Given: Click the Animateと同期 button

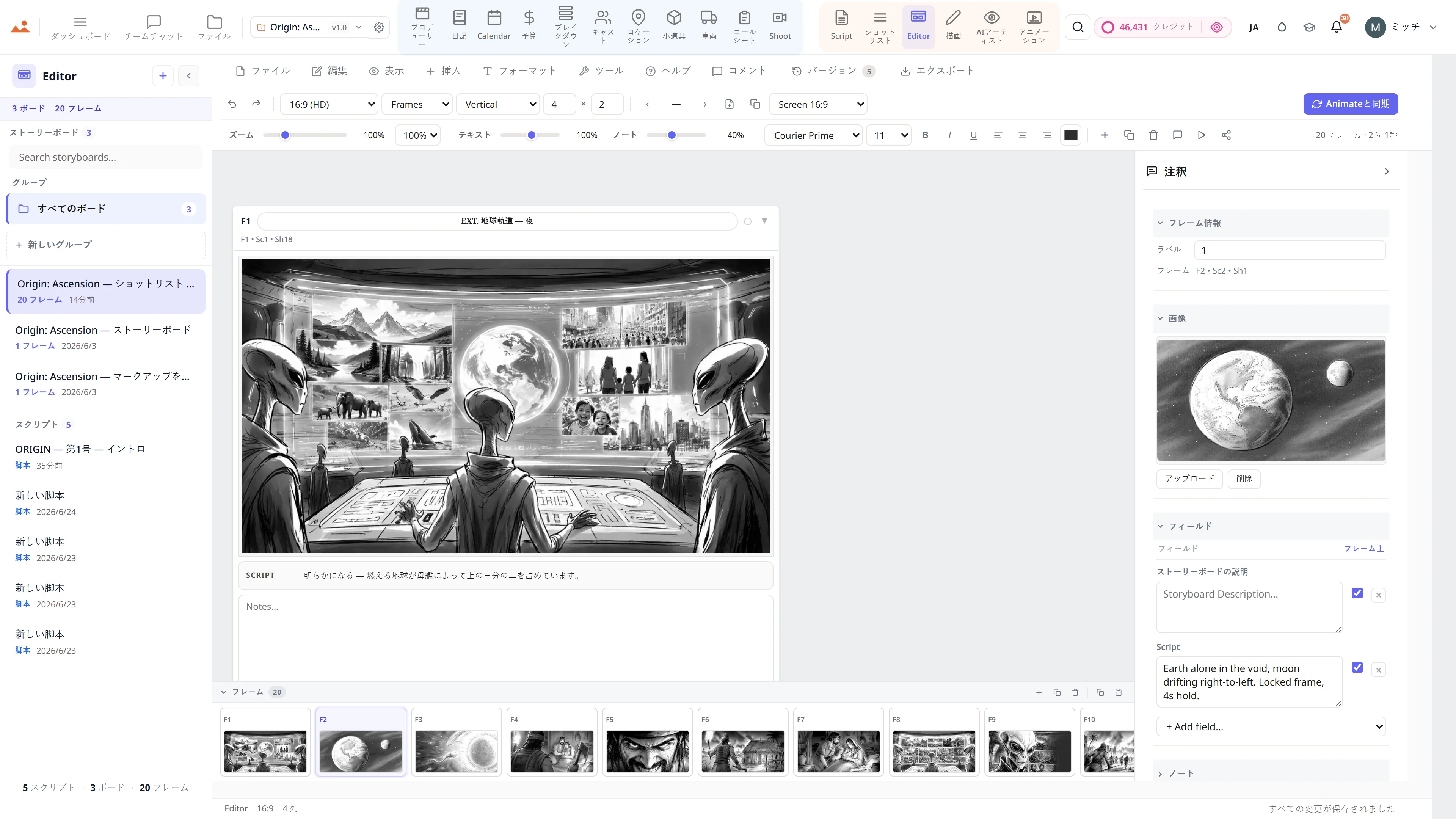Looking at the screenshot, I should tap(1350, 104).
